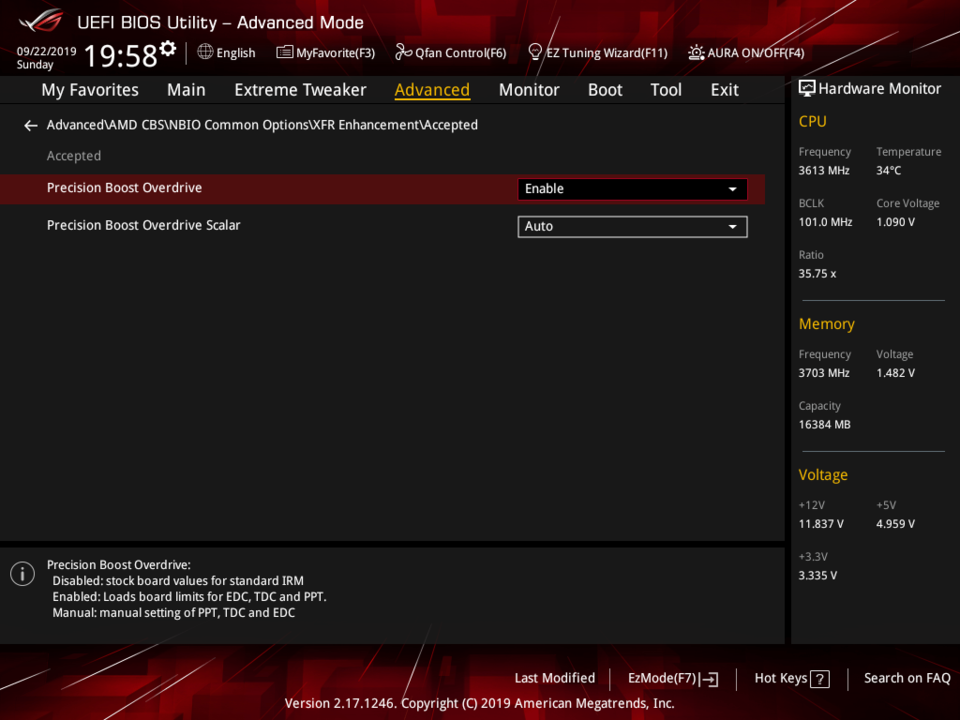The width and height of the screenshot is (960, 720).
Task: Click Search on FAQ
Action: click(907, 678)
